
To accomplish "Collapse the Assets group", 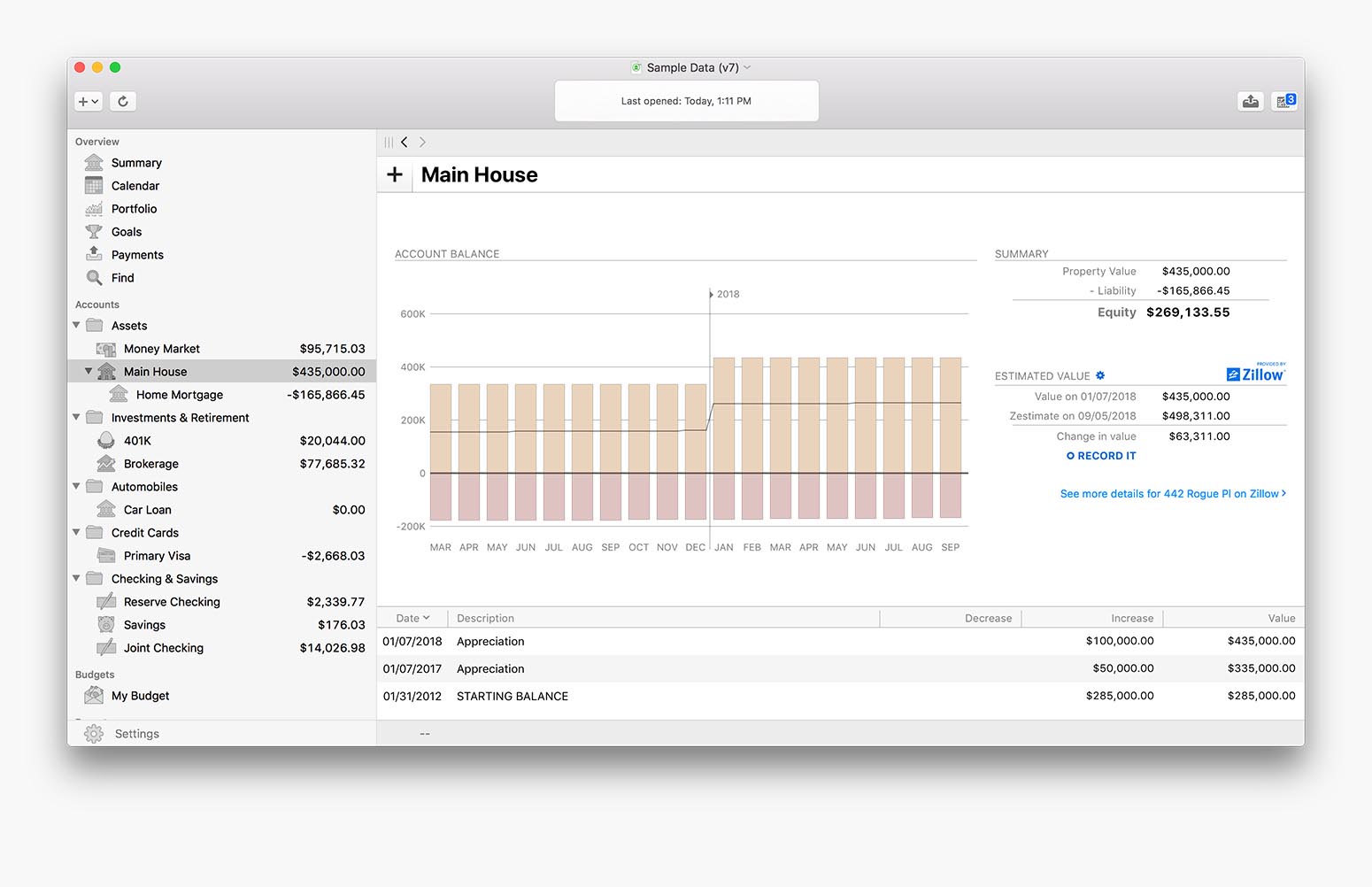I will coord(76,326).
